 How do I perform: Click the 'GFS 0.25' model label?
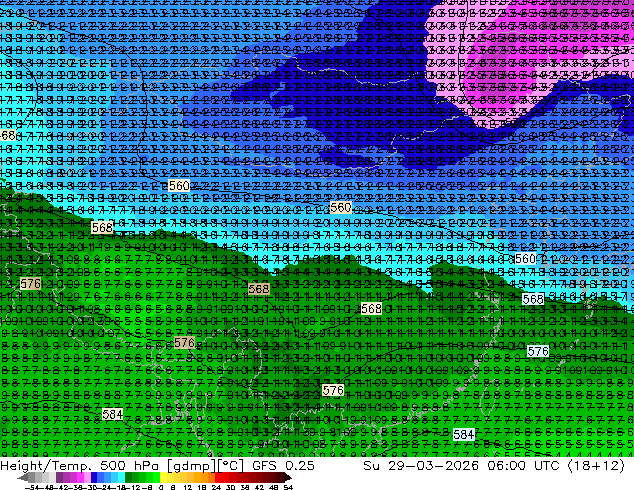coord(283,465)
